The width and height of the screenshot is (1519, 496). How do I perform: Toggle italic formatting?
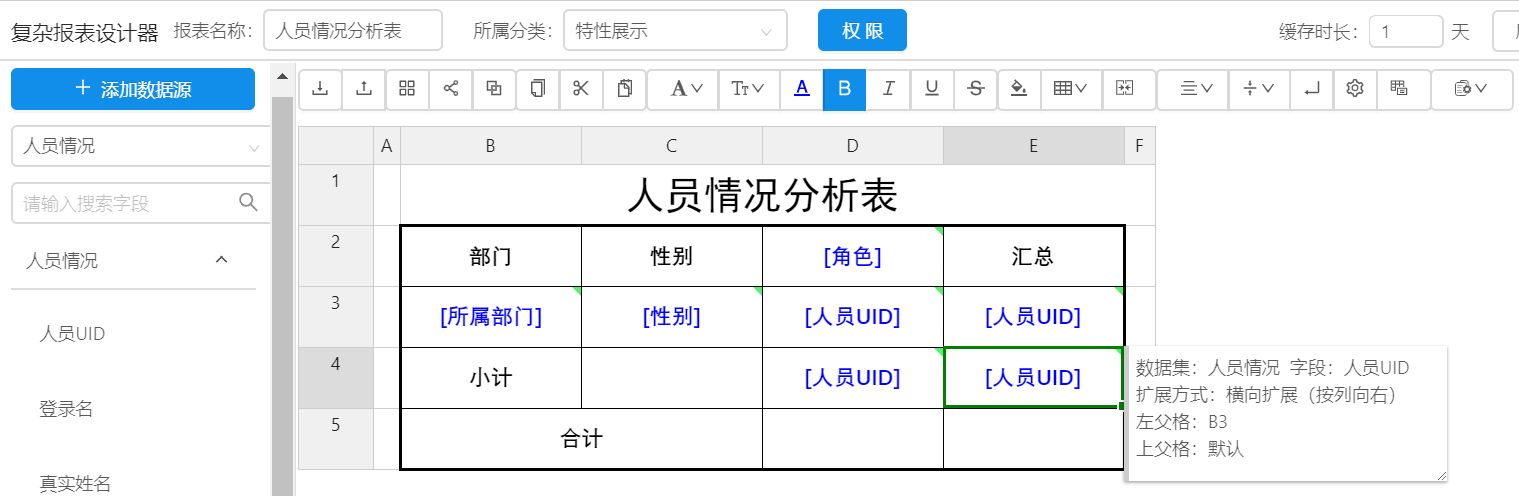[888, 89]
